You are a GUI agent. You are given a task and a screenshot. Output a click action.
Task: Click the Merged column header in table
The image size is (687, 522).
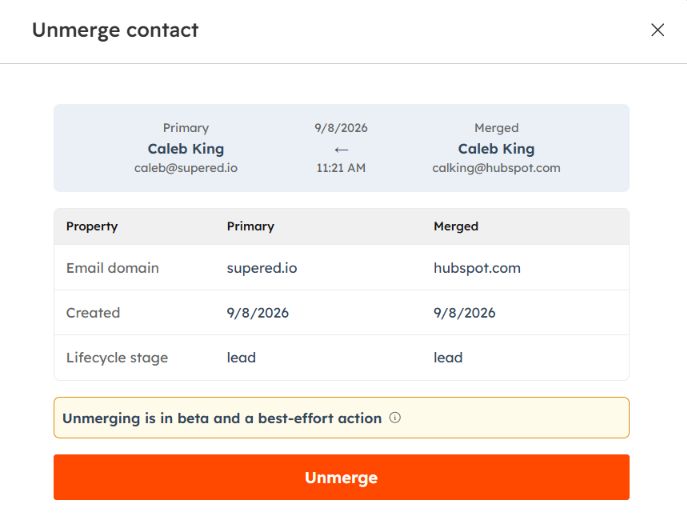(x=456, y=226)
